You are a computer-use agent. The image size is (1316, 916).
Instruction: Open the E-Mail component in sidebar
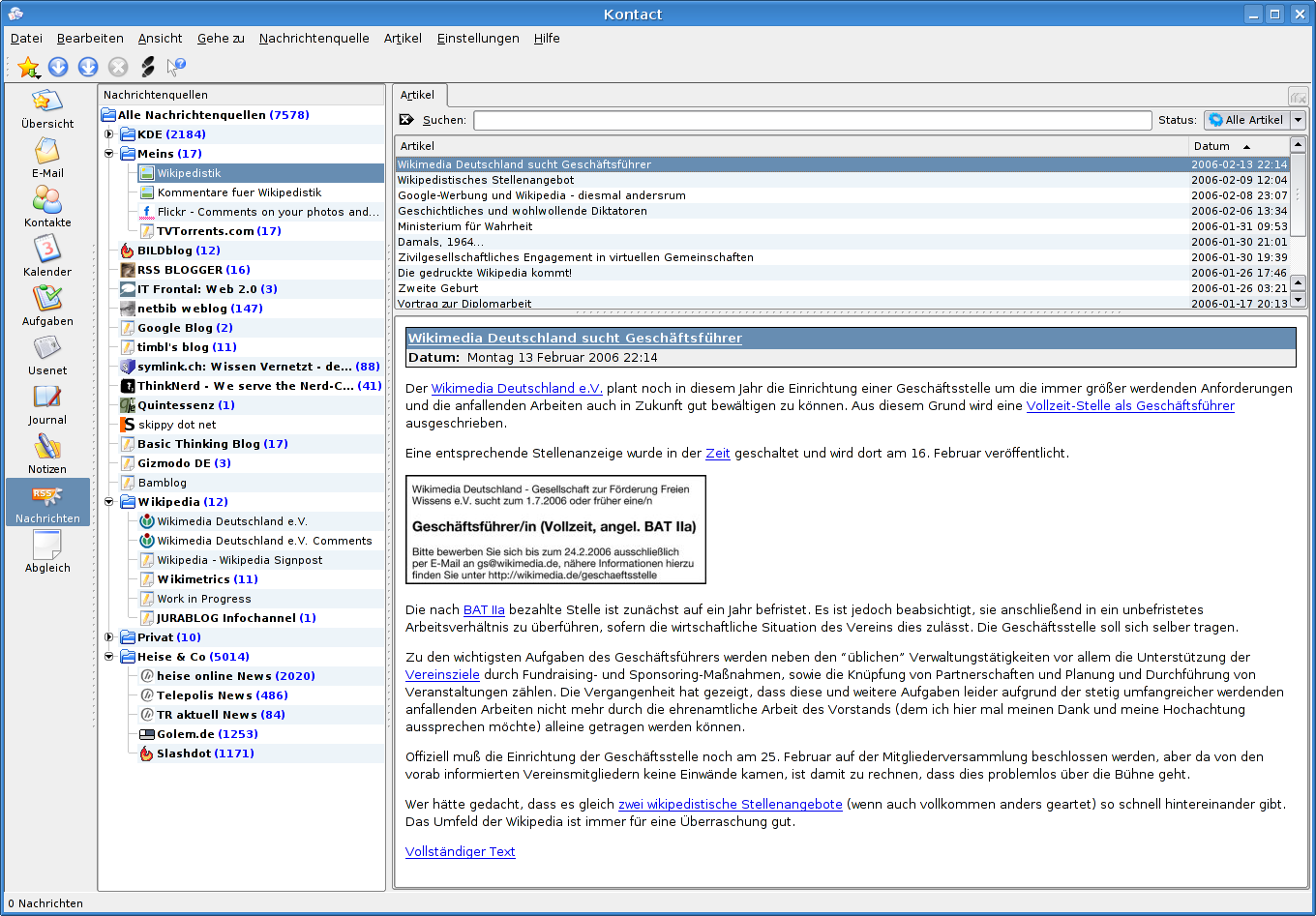[47, 159]
